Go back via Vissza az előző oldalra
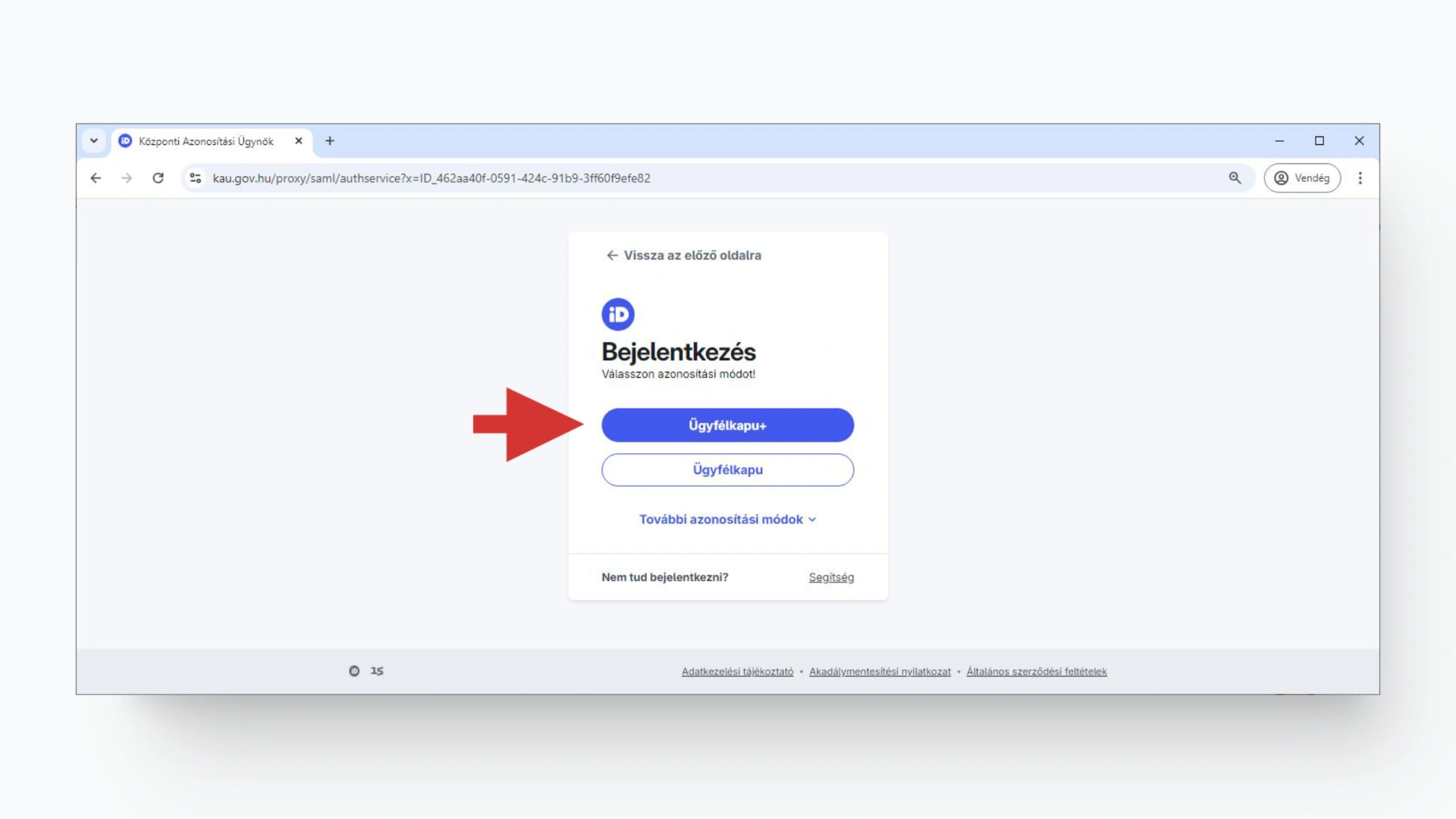Screen dimensions: 1456x819 click(x=684, y=256)
